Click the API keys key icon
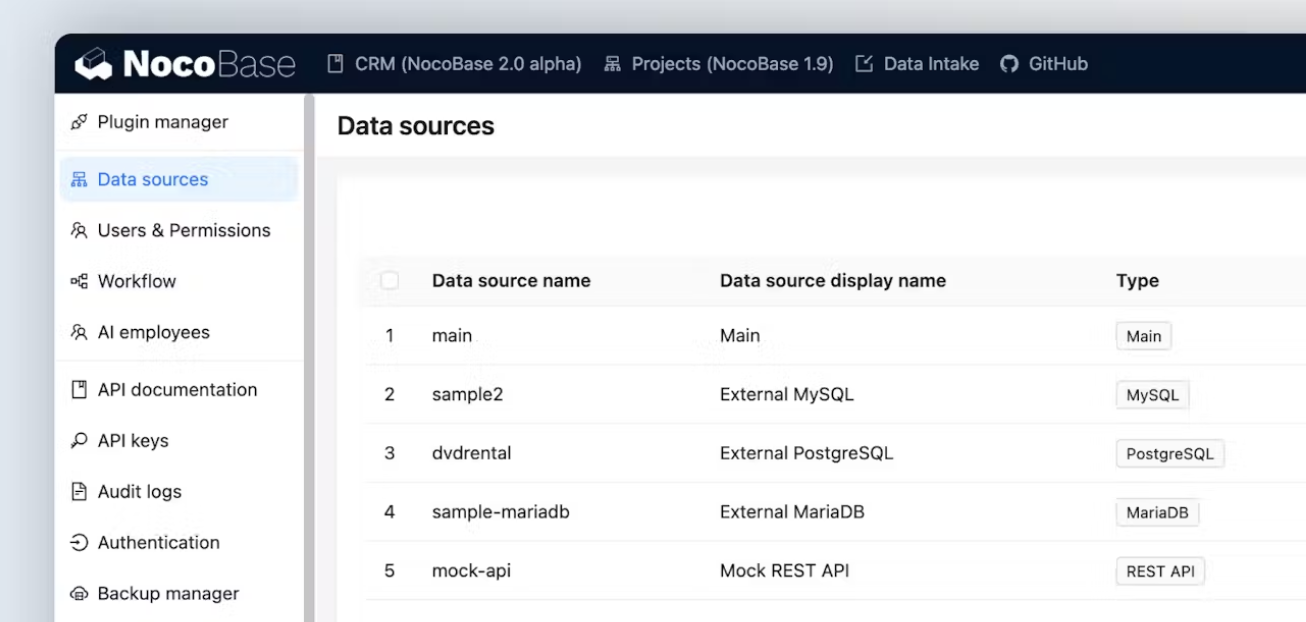 [79, 441]
